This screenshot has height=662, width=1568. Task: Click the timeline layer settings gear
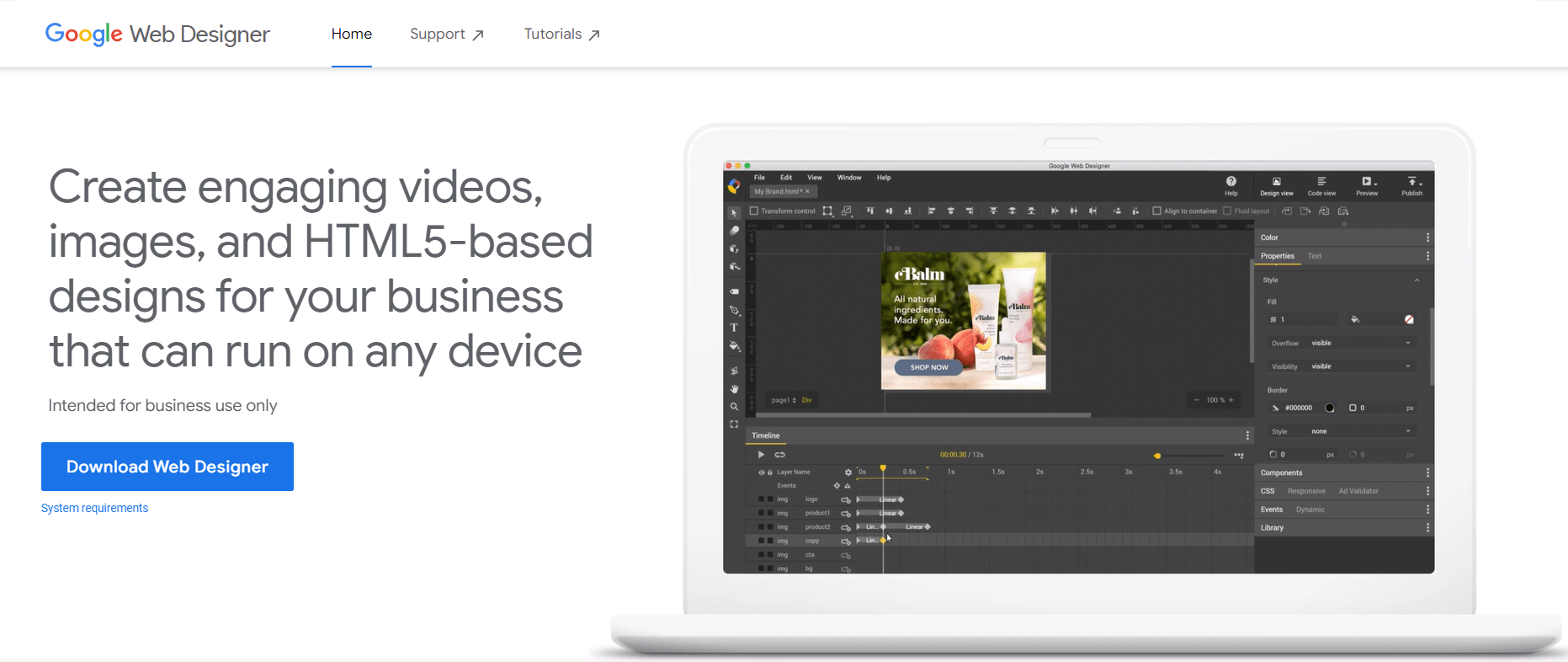848,472
